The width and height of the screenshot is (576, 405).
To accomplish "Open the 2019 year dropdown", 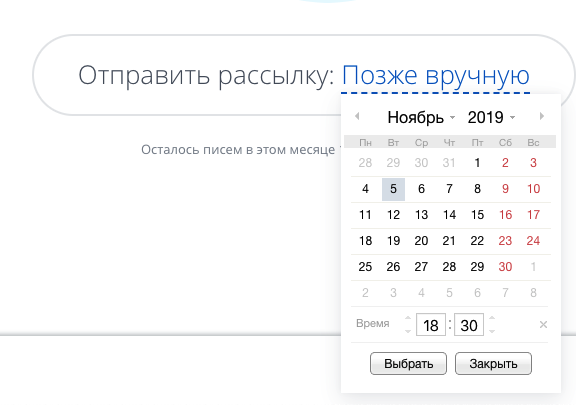I will point(492,117).
